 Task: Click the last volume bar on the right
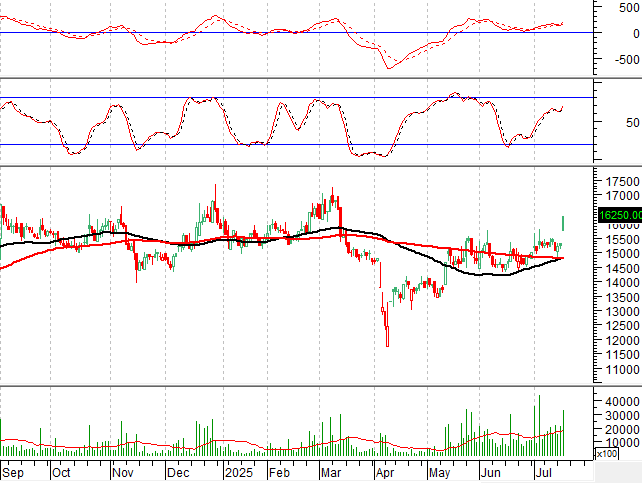pyautogui.click(x=563, y=433)
